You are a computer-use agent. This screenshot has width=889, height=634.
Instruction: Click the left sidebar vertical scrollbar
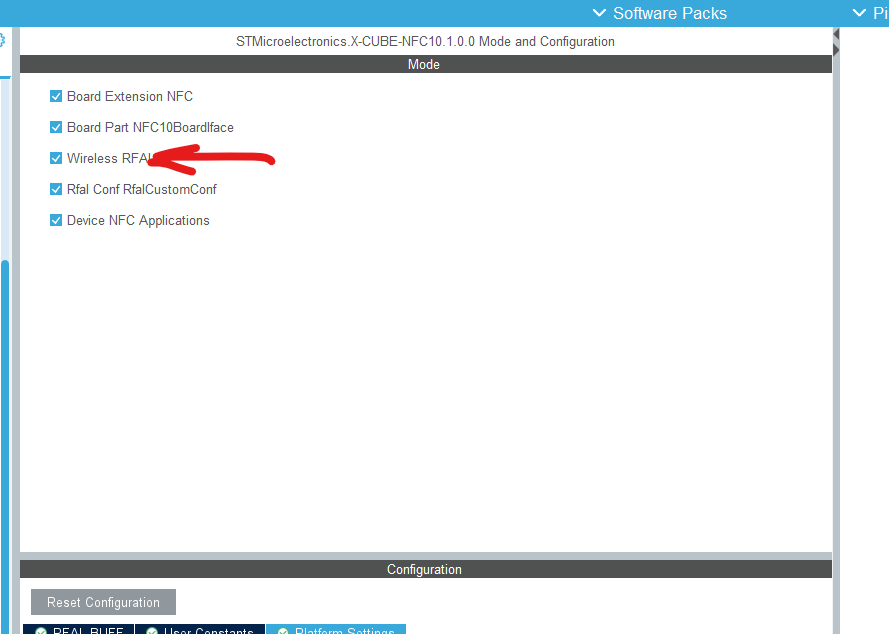click(x=5, y=445)
